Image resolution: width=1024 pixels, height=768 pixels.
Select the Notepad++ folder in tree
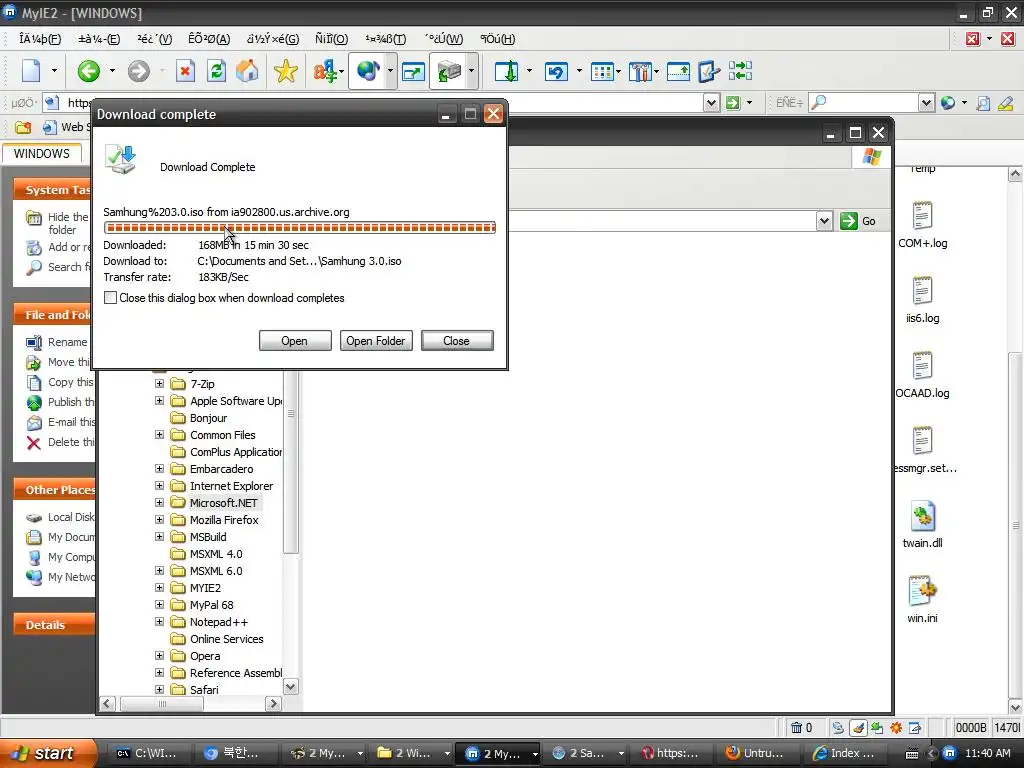(x=219, y=622)
